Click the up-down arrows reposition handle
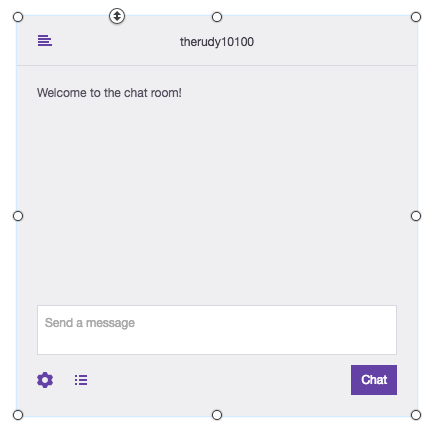The image size is (432, 432). (117, 16)
